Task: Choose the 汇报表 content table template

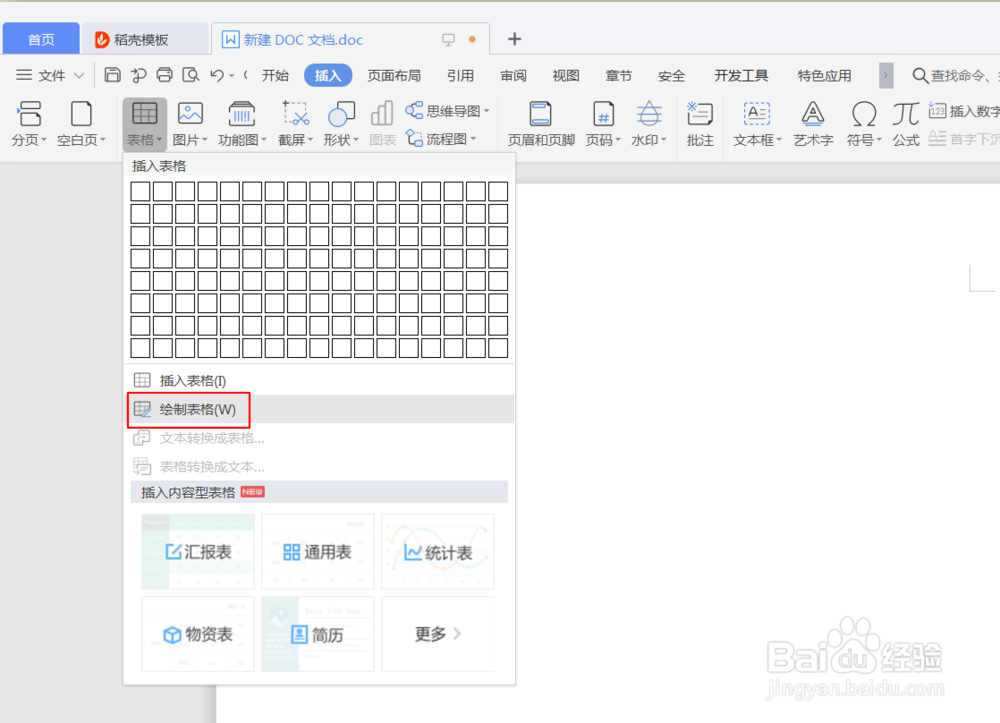Action: coord(197,551)
